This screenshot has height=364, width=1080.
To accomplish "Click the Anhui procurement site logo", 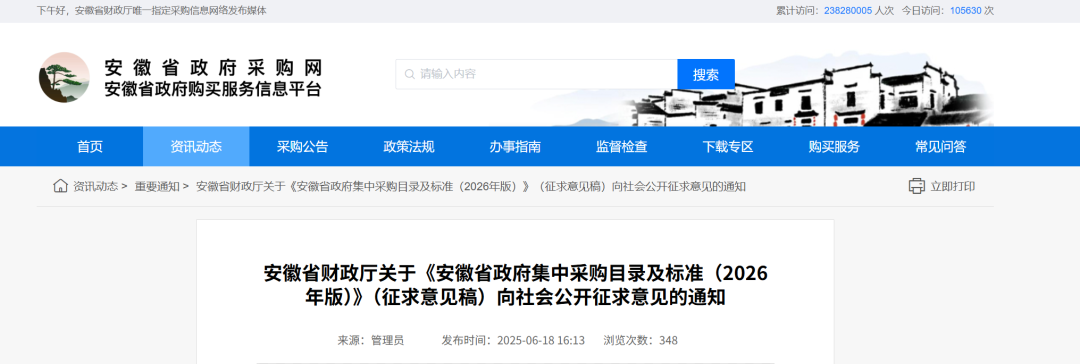I will tap(64, 77).
